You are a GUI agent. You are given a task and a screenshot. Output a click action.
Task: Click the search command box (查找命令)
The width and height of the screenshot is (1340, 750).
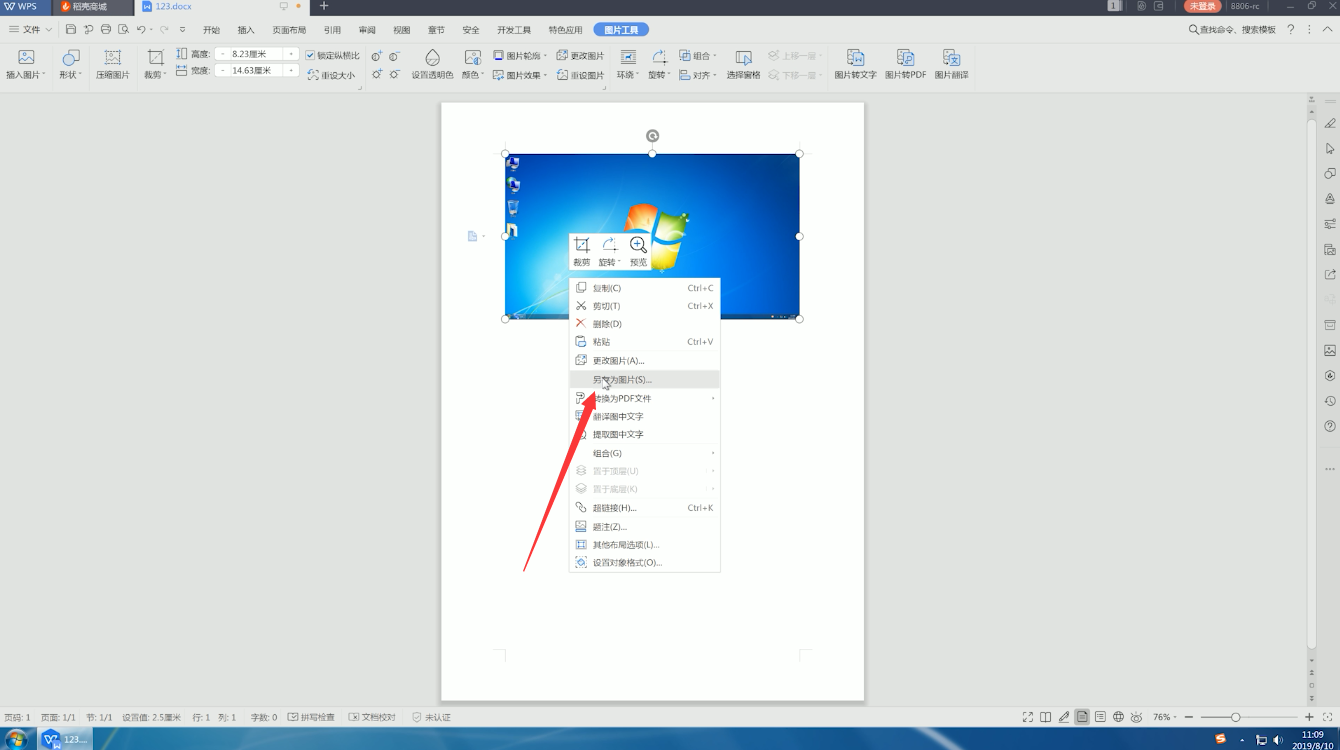1232,30
